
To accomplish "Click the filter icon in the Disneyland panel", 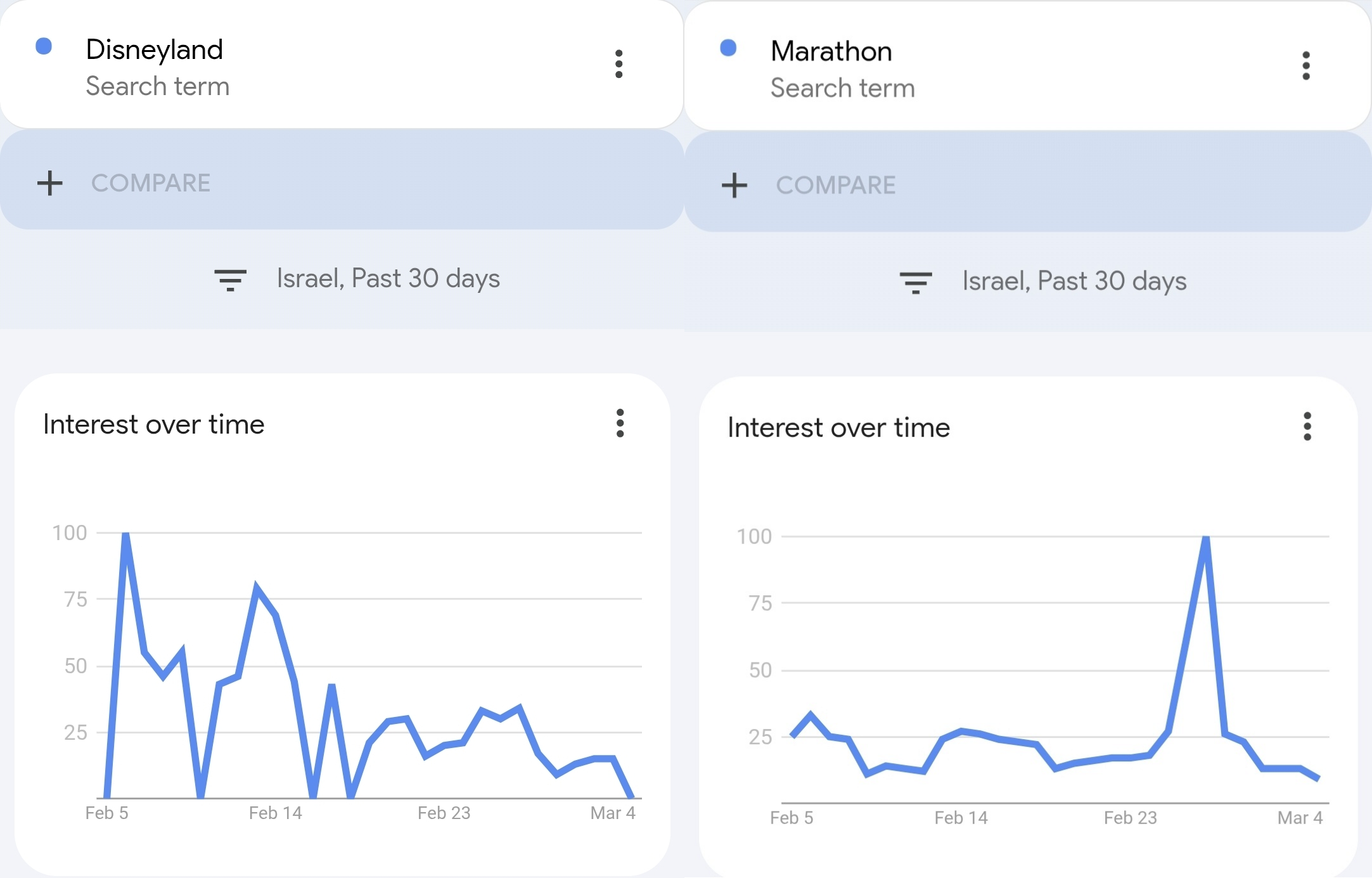I will point(230,280).
